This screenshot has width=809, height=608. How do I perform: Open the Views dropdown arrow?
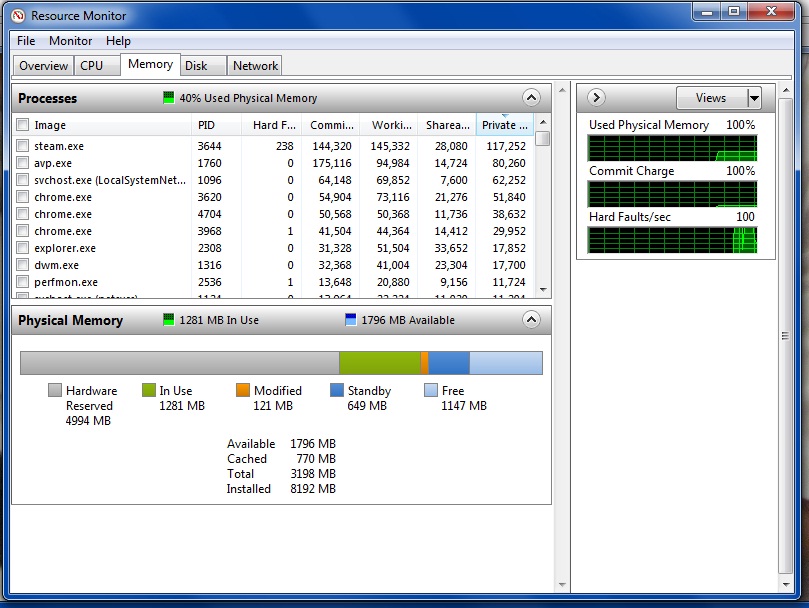[754, 98]
